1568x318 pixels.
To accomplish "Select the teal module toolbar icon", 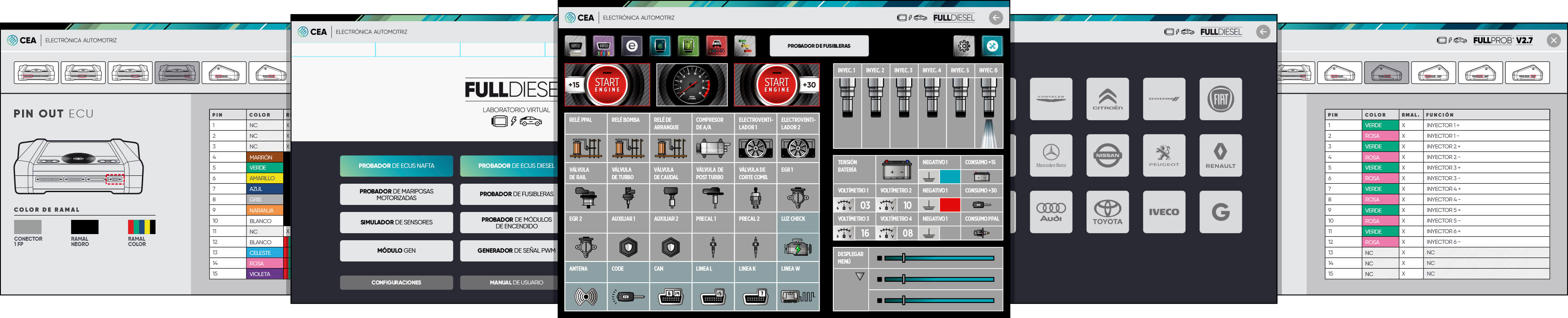I will click(660, 45).
